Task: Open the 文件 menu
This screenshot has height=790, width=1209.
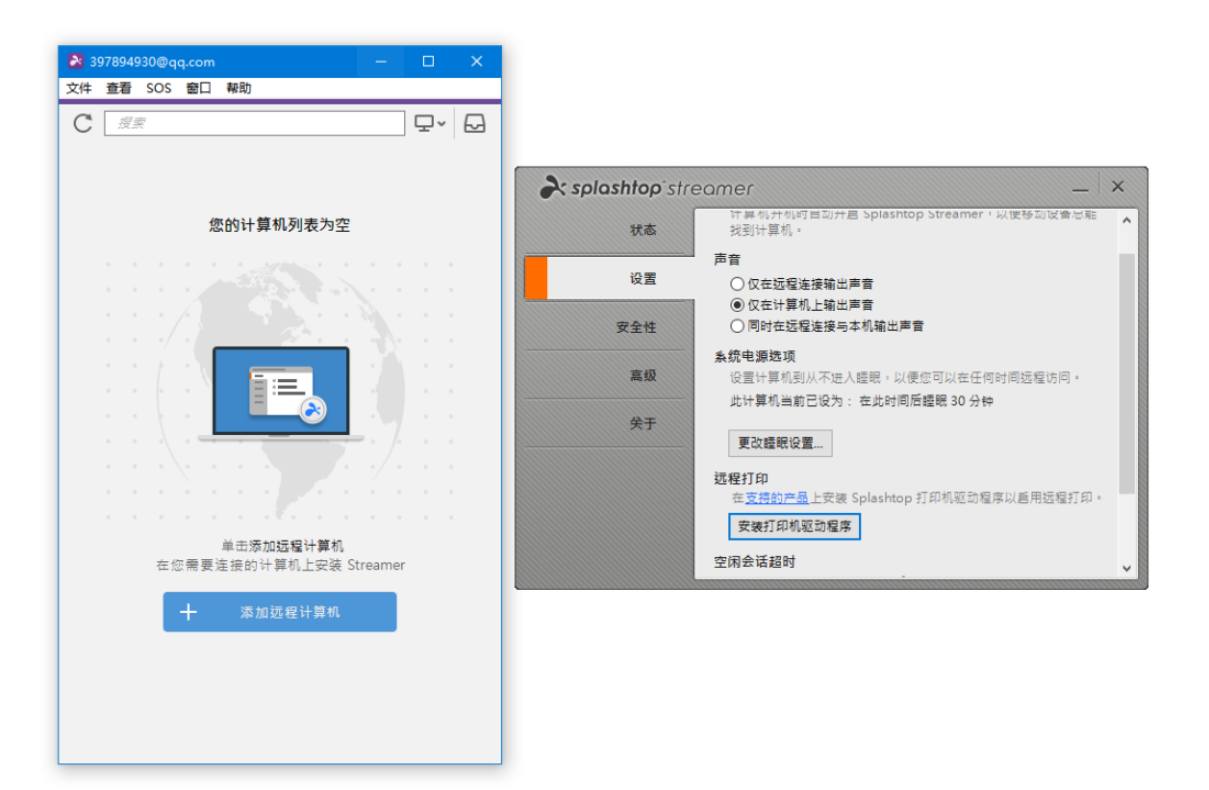Action: pyautogui.click(x=78, y=88)
